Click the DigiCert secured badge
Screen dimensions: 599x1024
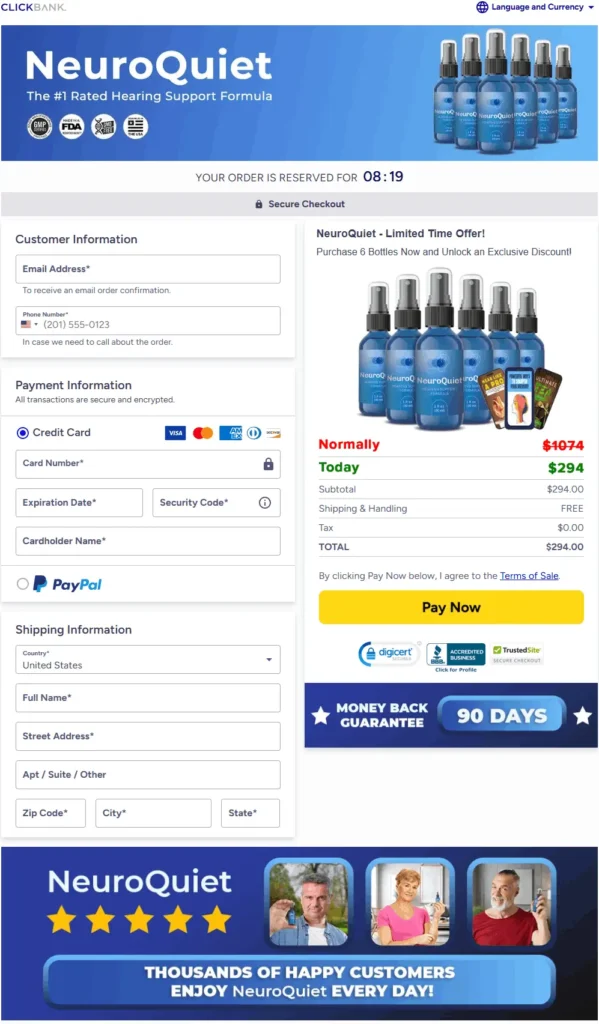(x=389, y=654)
